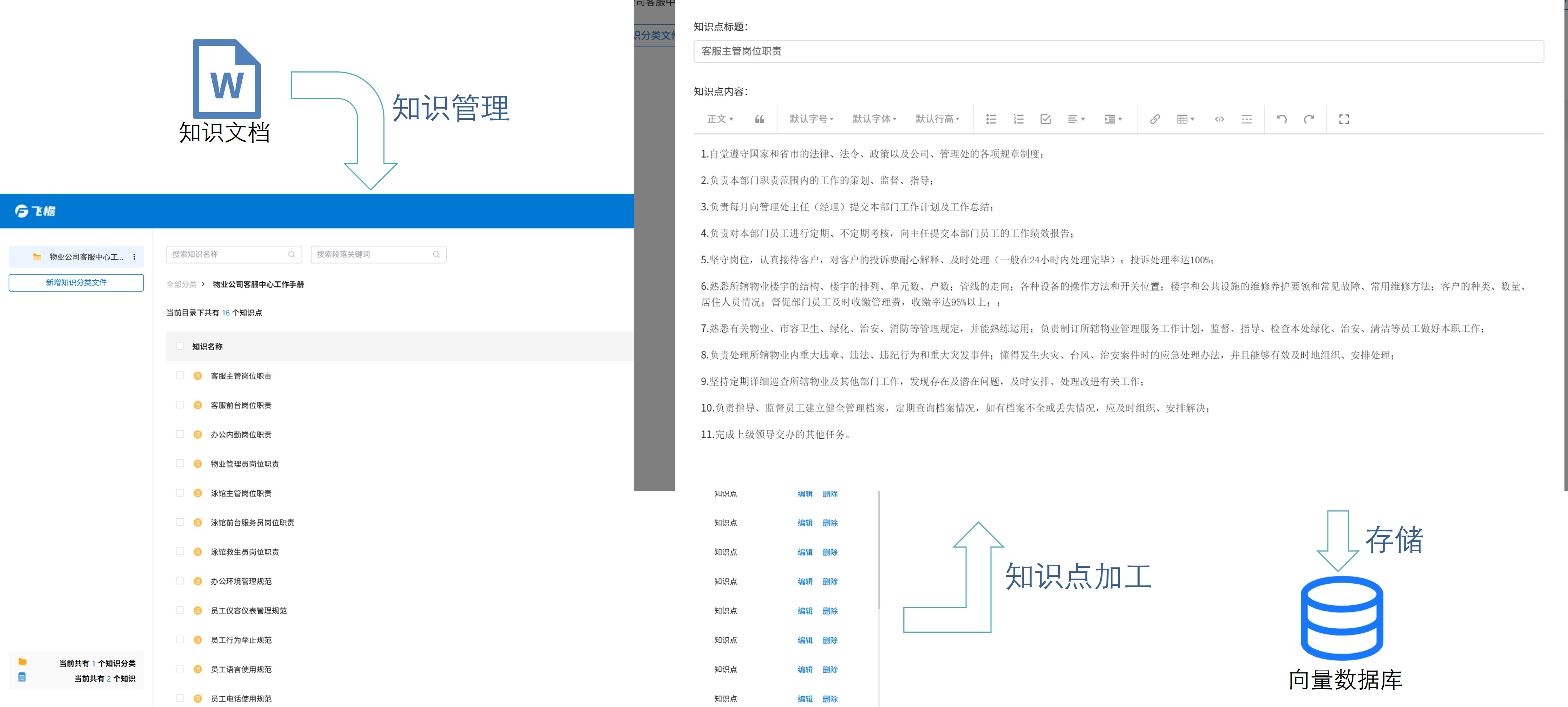The image size is (1568, 707).
Task: Select the blockquote icon in the editor toolbar
Action: pyautogui.click(x=759, y=119)
